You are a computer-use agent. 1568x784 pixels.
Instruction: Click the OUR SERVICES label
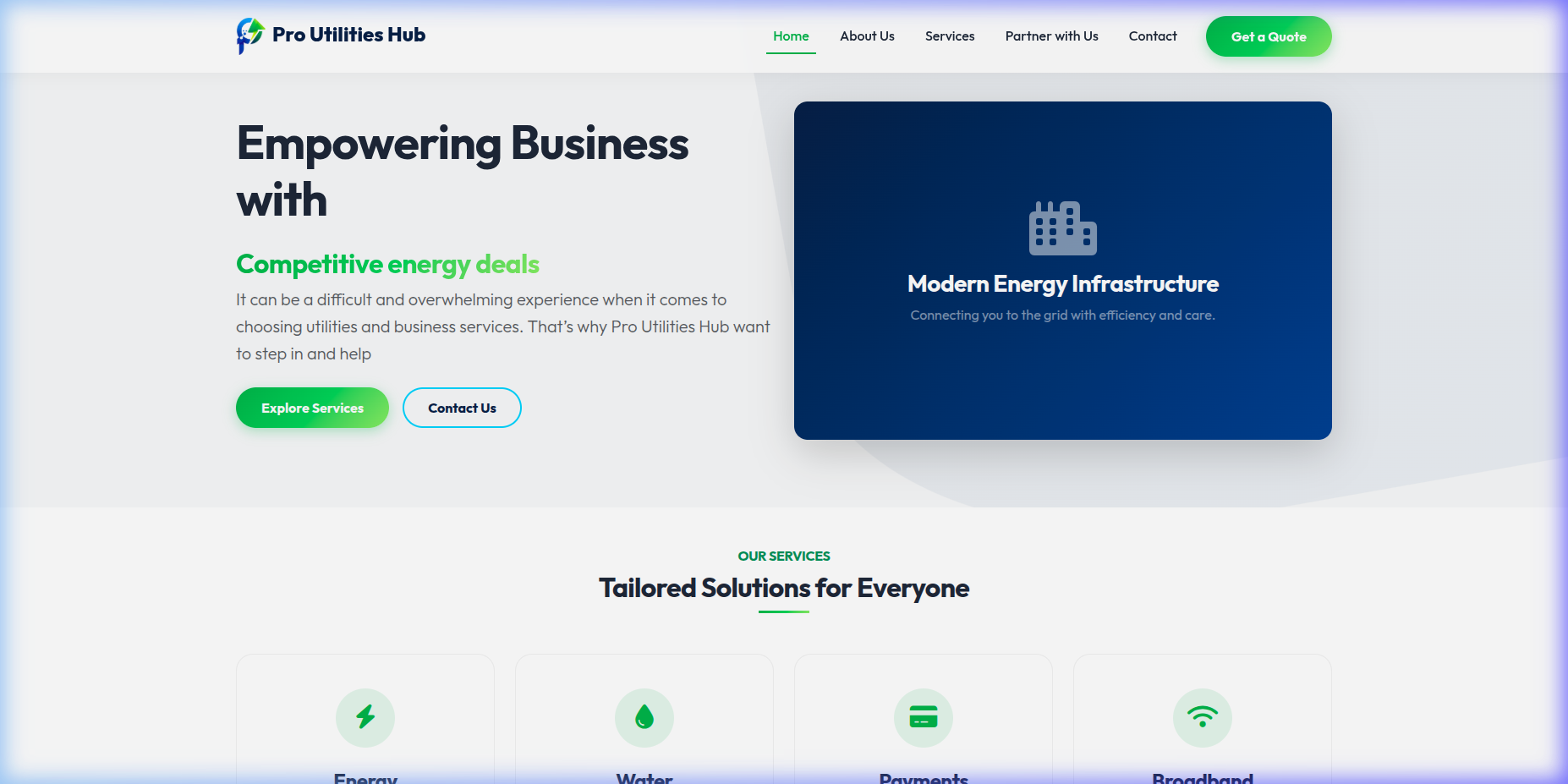pyautogui.click(x=784, y=556)
